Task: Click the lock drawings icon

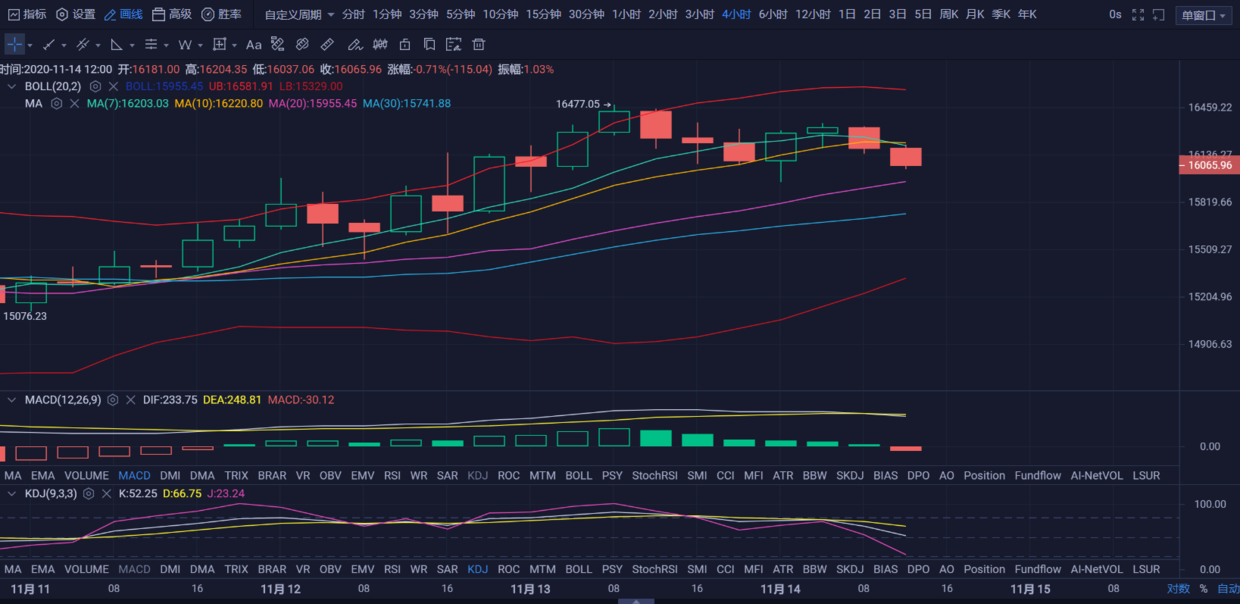Action: click(404, 45)
